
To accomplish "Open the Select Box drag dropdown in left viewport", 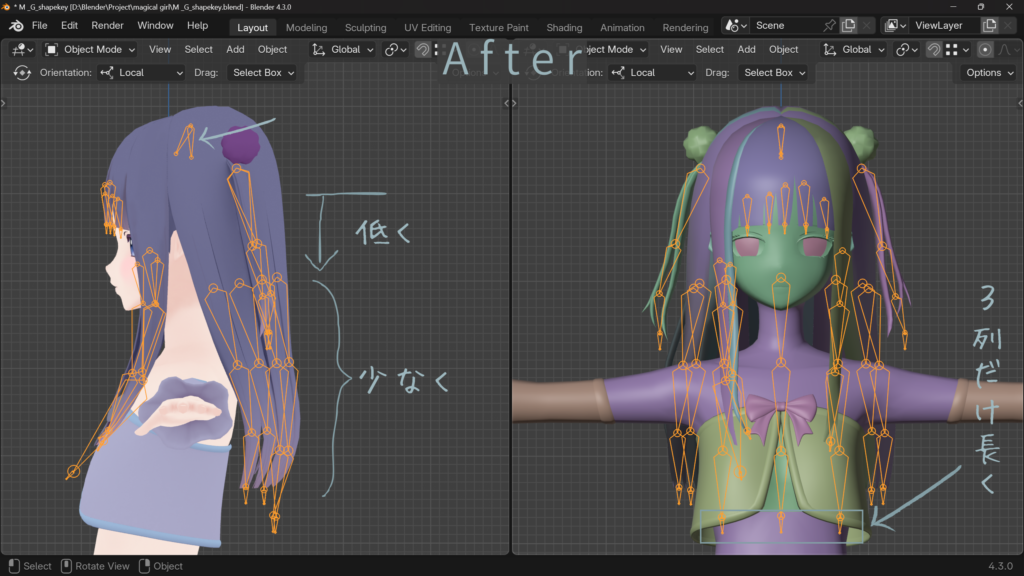I will [264, 73].
